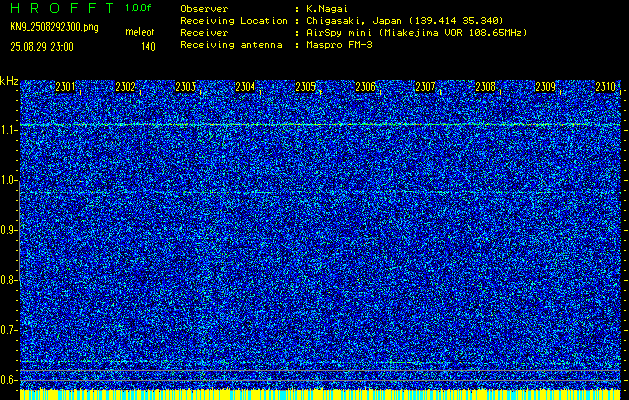Screen dimensions: 629x400
Task: Select the observer name K.Nagai
Action: [327, 9]
